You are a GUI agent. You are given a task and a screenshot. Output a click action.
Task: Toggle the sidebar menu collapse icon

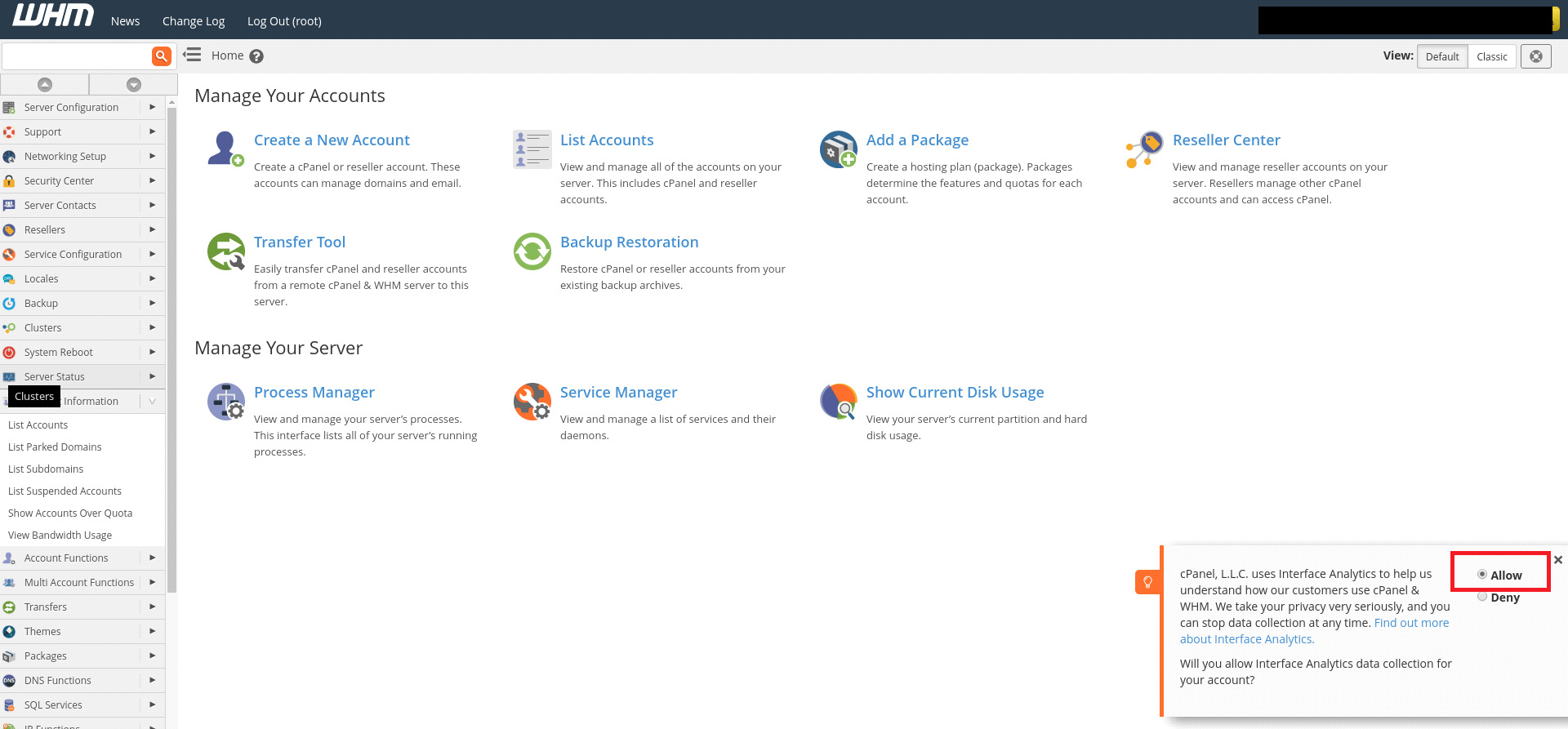(x=192, y=56)
